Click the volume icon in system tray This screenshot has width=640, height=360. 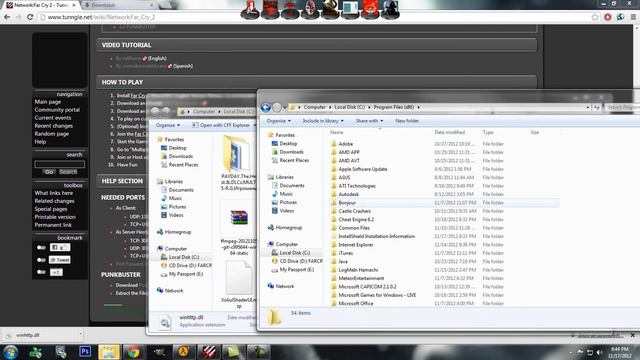[599, 352]
